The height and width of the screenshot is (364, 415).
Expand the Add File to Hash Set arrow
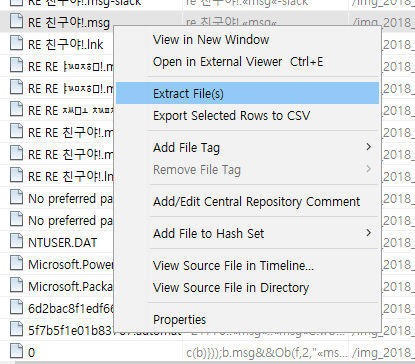[x=368, y=233]
